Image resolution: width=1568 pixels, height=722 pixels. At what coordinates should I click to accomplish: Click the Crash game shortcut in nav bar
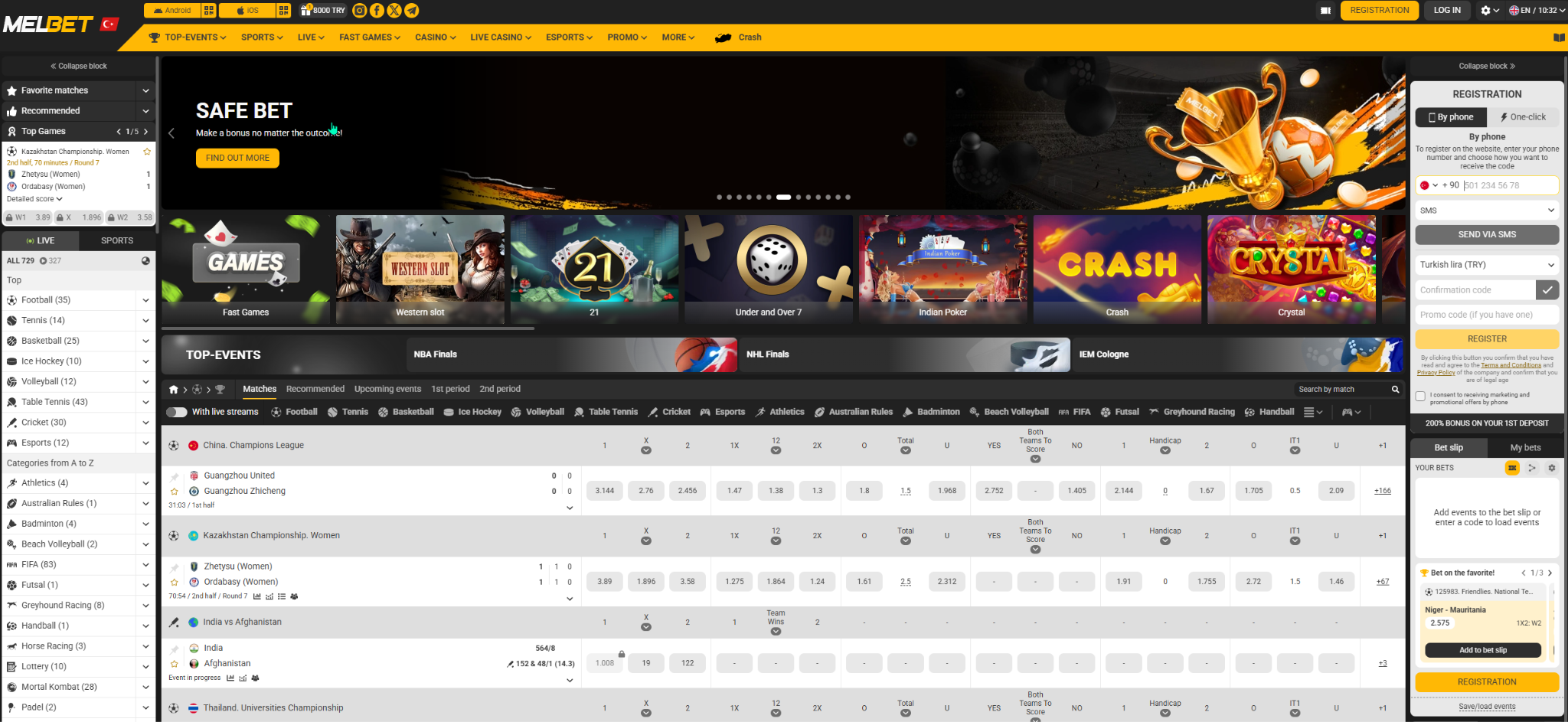pos(738,38)
